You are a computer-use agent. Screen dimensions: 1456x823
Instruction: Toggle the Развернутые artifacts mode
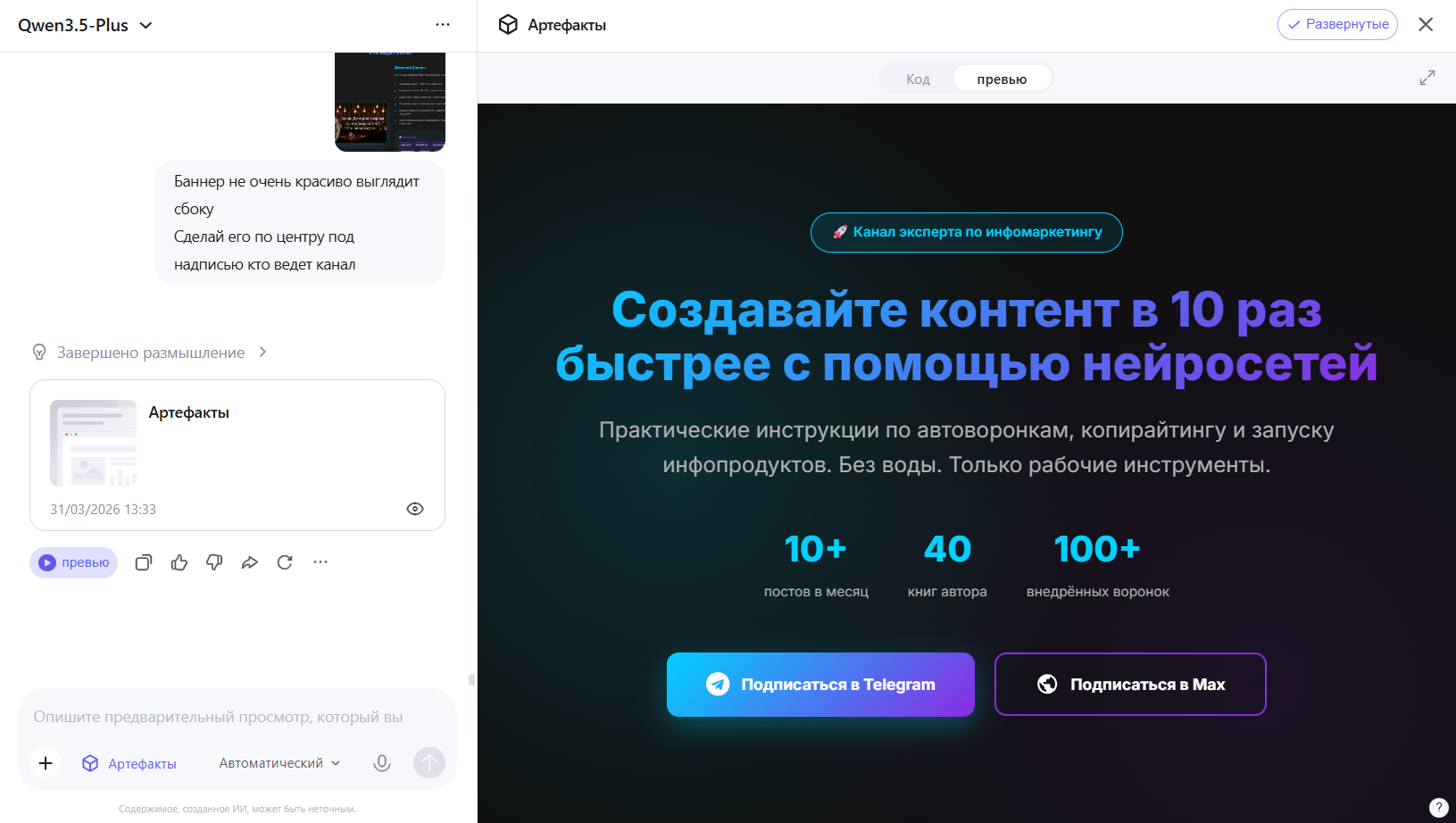tap(1337, 24)
